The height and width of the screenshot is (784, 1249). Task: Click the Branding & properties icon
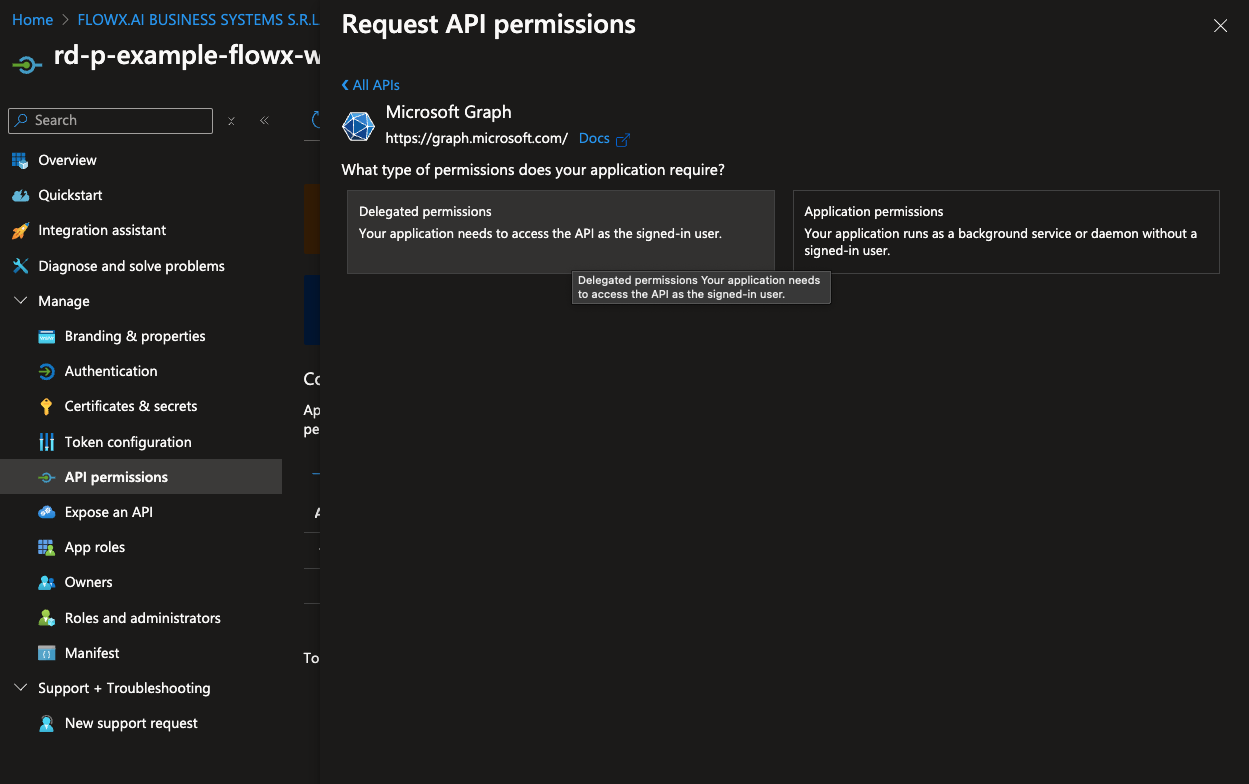pyautogui.click(x=46, y=336)
